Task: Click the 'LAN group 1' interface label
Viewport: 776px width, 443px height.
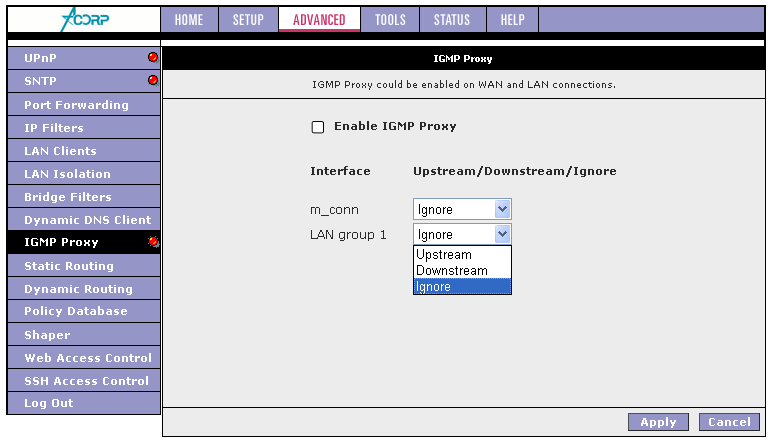Action: [x=348, y=235]
